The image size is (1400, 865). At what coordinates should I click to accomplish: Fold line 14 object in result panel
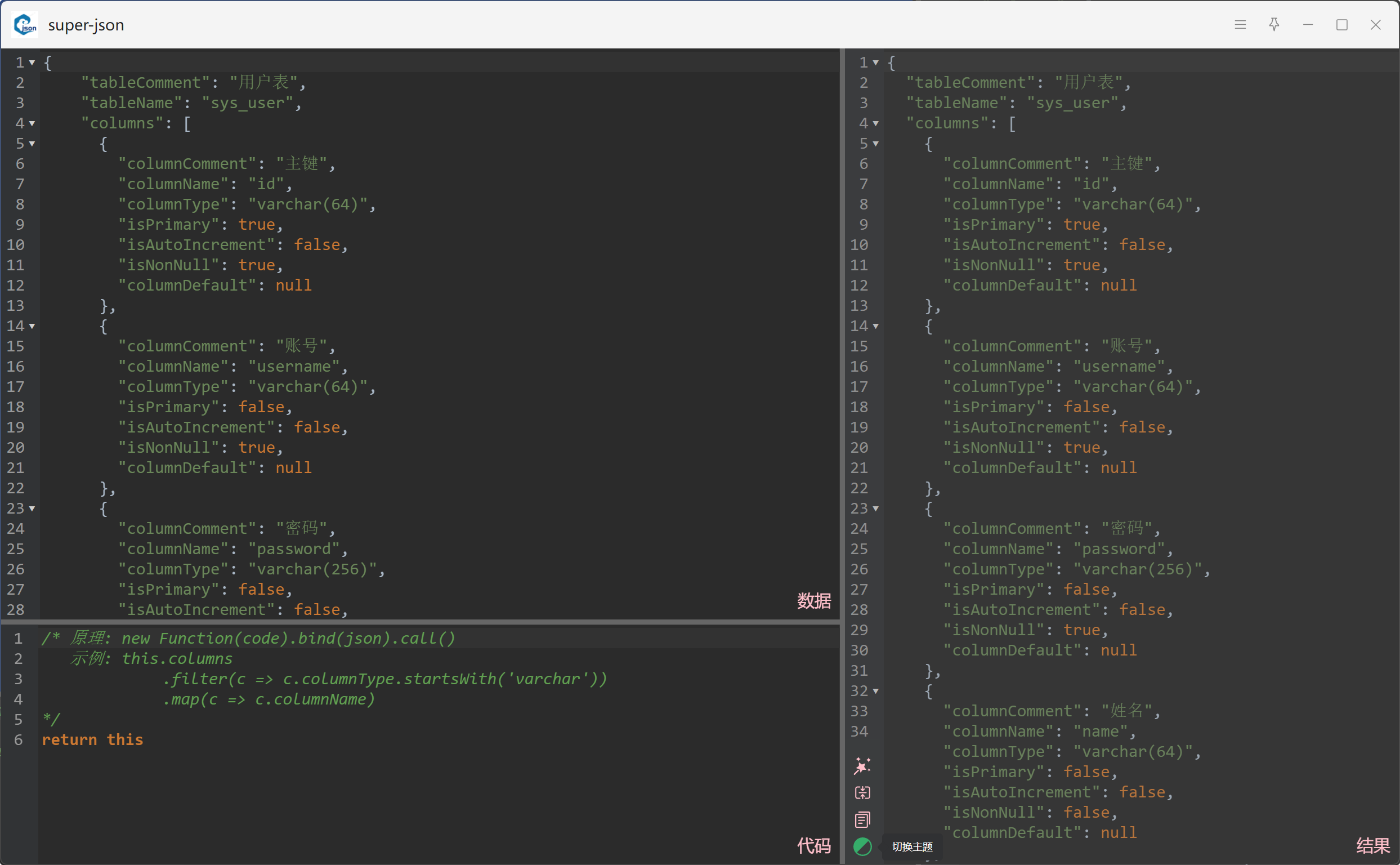875,326
